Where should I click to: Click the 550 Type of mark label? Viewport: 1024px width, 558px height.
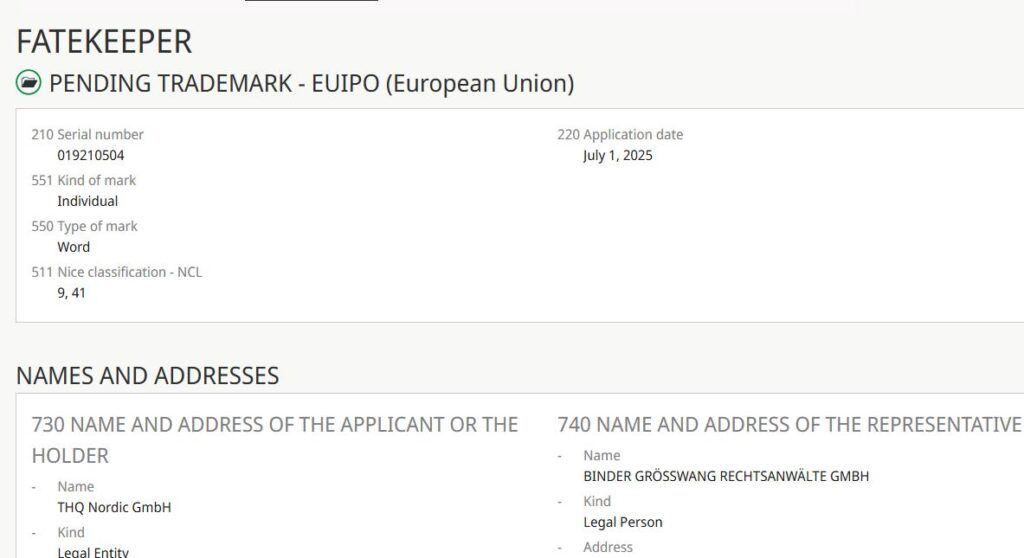85,226
